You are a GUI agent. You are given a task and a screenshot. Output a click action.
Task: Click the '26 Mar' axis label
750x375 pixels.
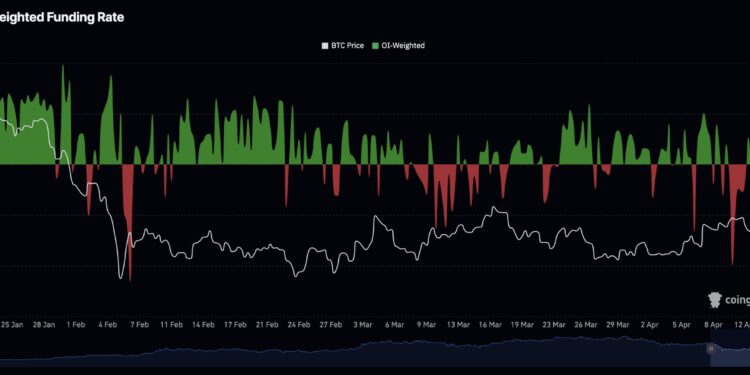coord(585,325)
